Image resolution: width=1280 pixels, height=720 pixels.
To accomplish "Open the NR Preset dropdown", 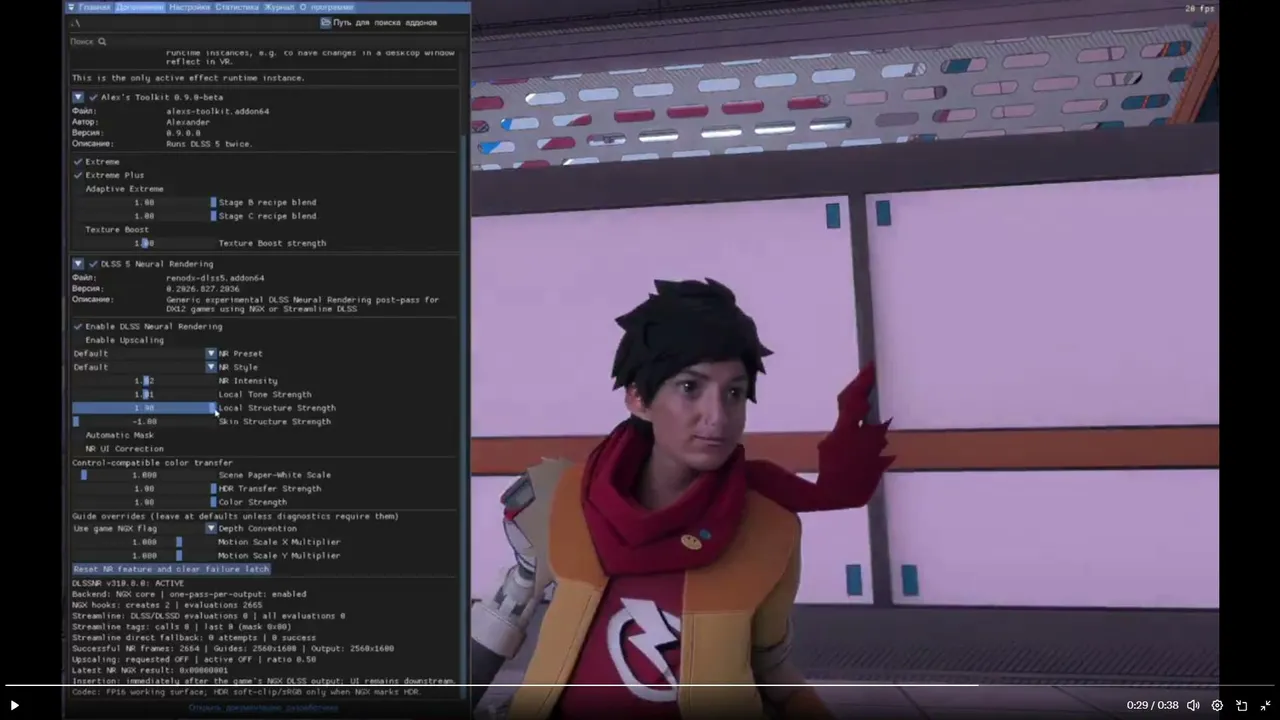I will 144,354.
